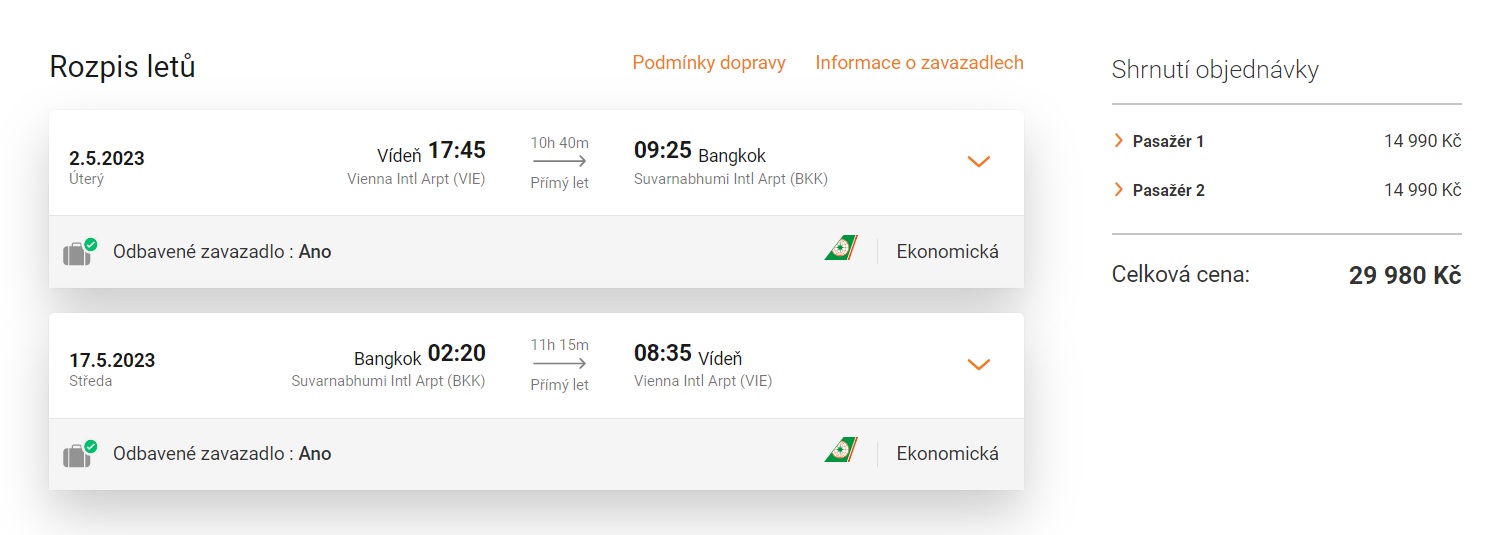
Task: Open Informace o zavazadlech link
Action: click(919, 63)
